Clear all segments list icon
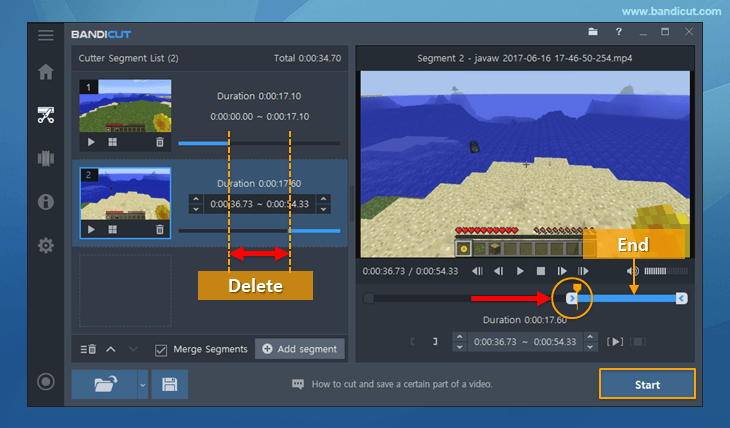The height and width of the screenshot is (428, 730). click(x=88, y=349)
